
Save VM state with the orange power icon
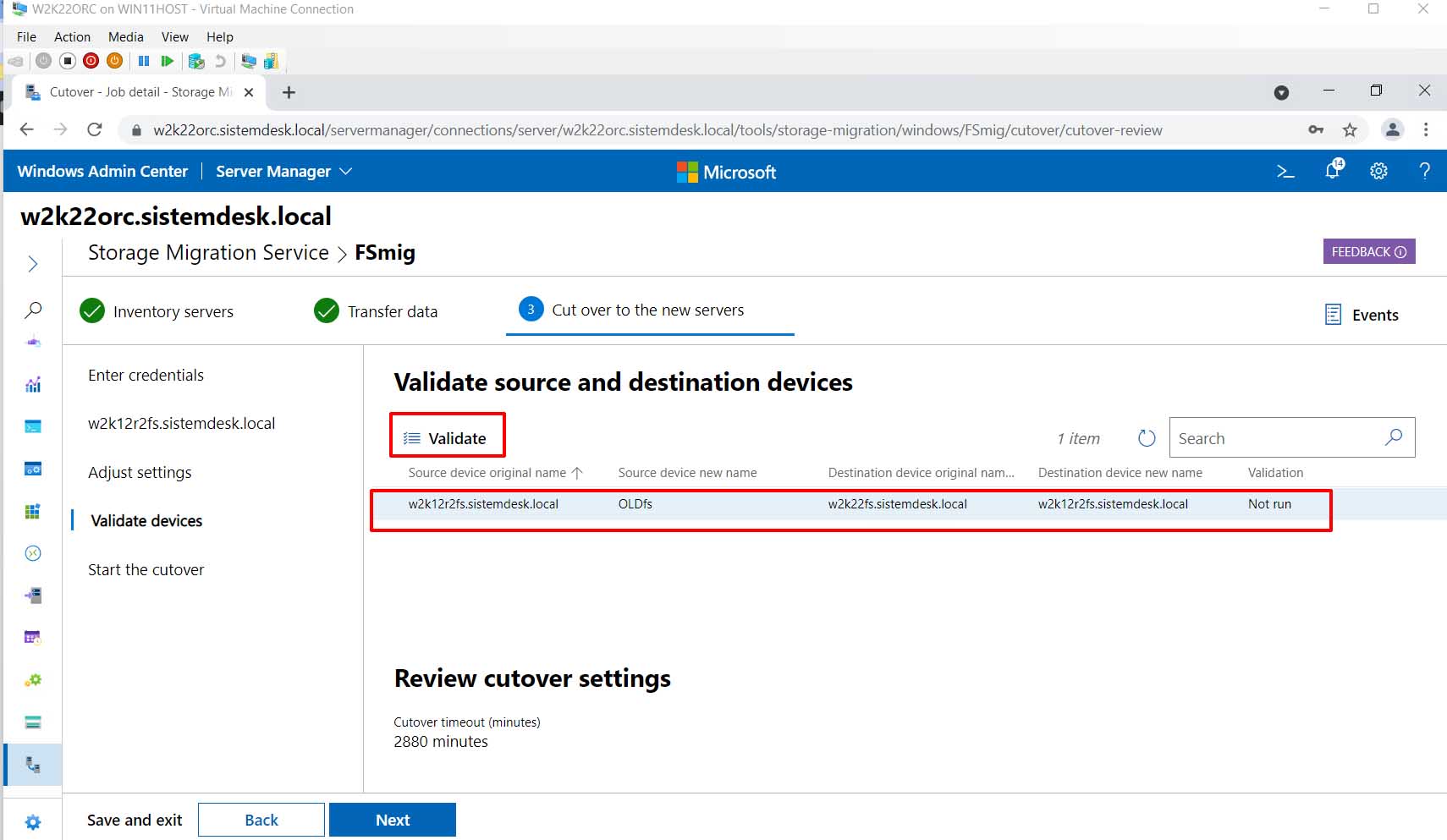coord(115,61)
